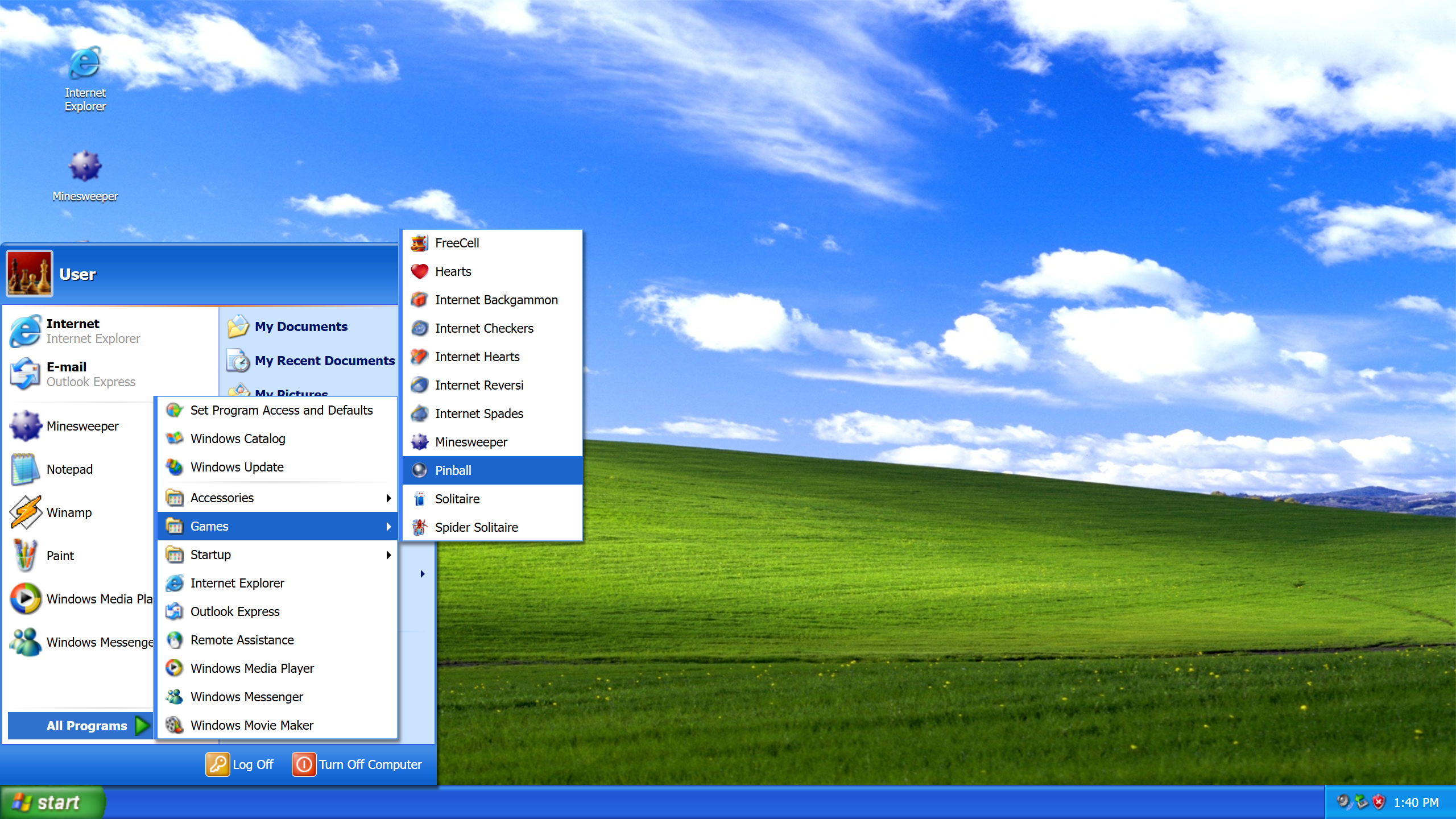Launch Spider Solitaire game
The height and width of the screenshot is (819, 1456).
pos(493,527)
